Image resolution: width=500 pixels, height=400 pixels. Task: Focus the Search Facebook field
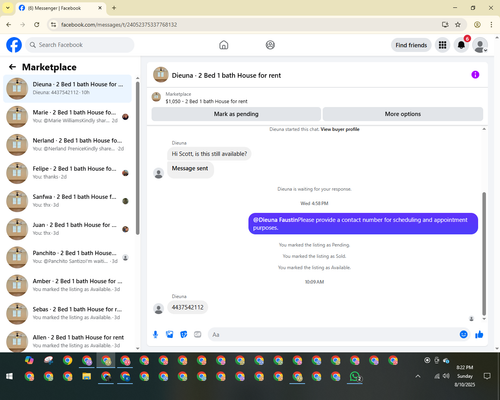tap(80, 45)
